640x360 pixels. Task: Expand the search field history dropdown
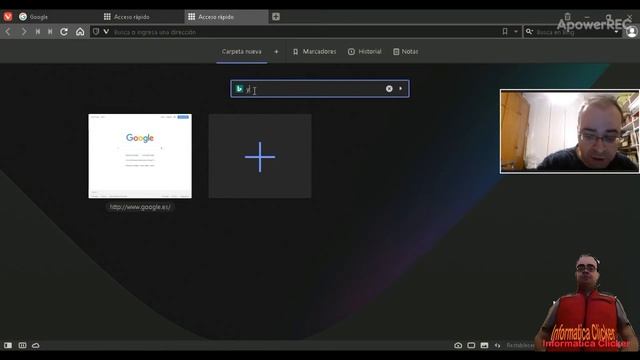(x=616, y=32)
